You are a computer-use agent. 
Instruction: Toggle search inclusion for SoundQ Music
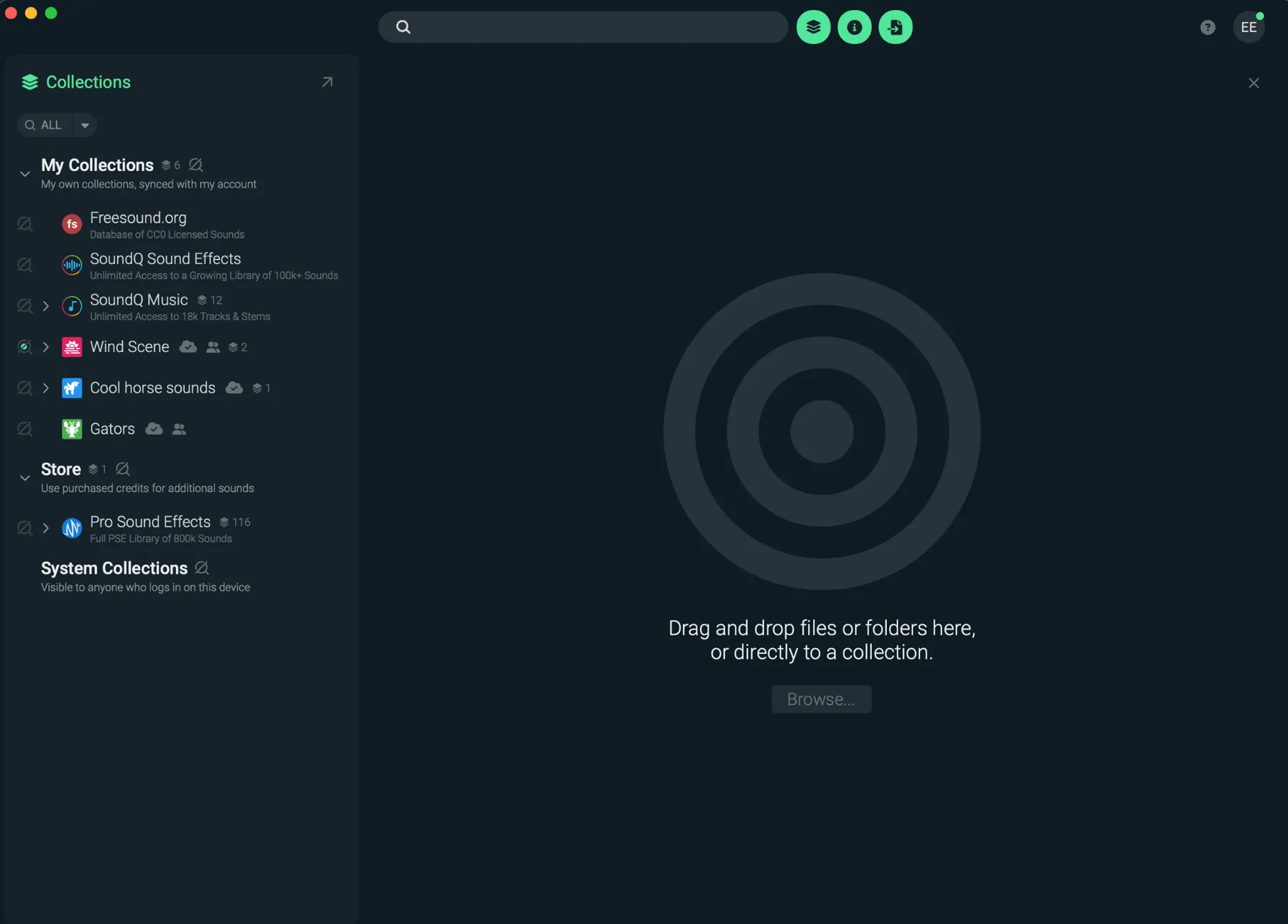pos(24,306)
